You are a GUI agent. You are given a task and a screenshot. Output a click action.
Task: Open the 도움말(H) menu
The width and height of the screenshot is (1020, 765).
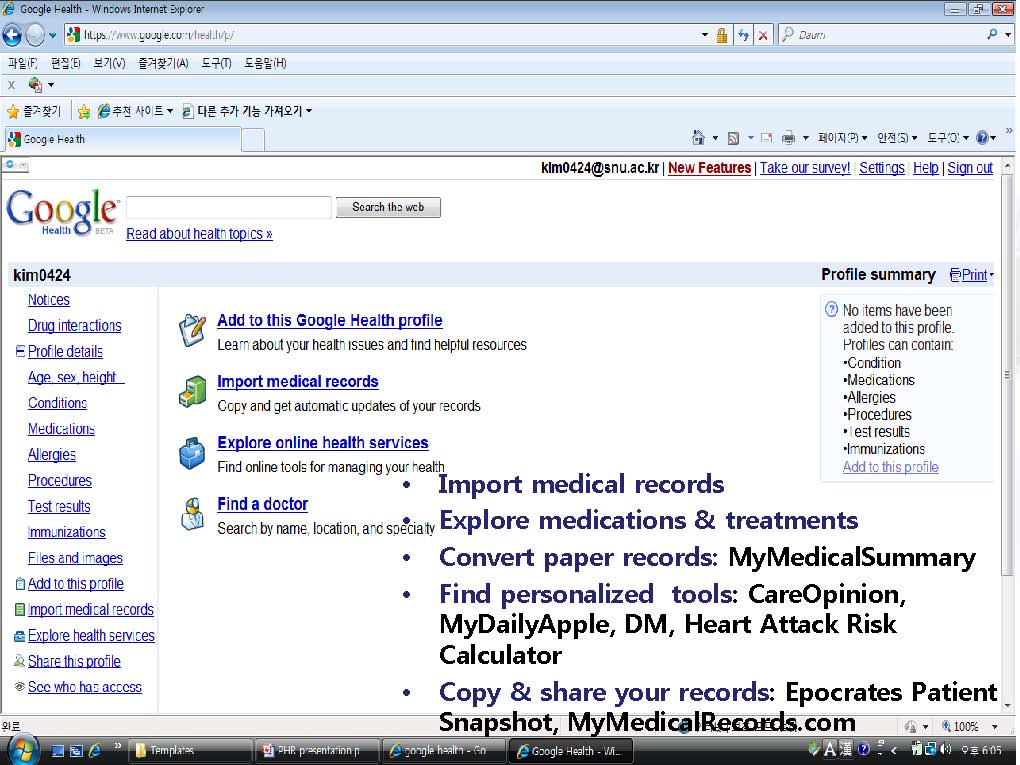coord(265,63)
